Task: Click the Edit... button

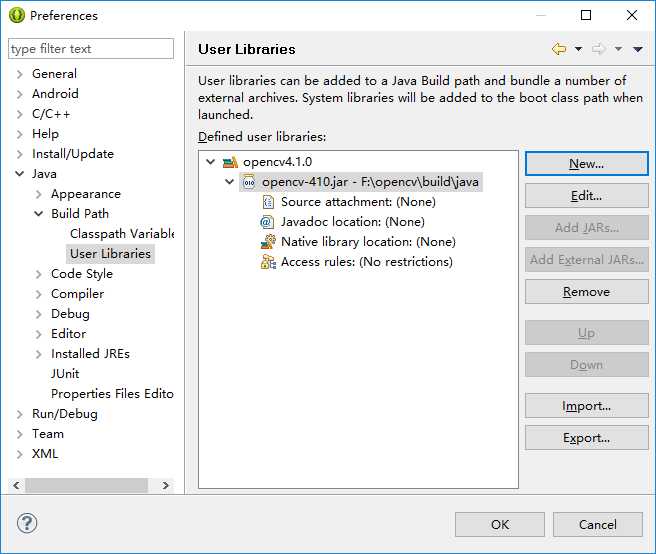Action: pyautogui.click(x=587, y=195)
